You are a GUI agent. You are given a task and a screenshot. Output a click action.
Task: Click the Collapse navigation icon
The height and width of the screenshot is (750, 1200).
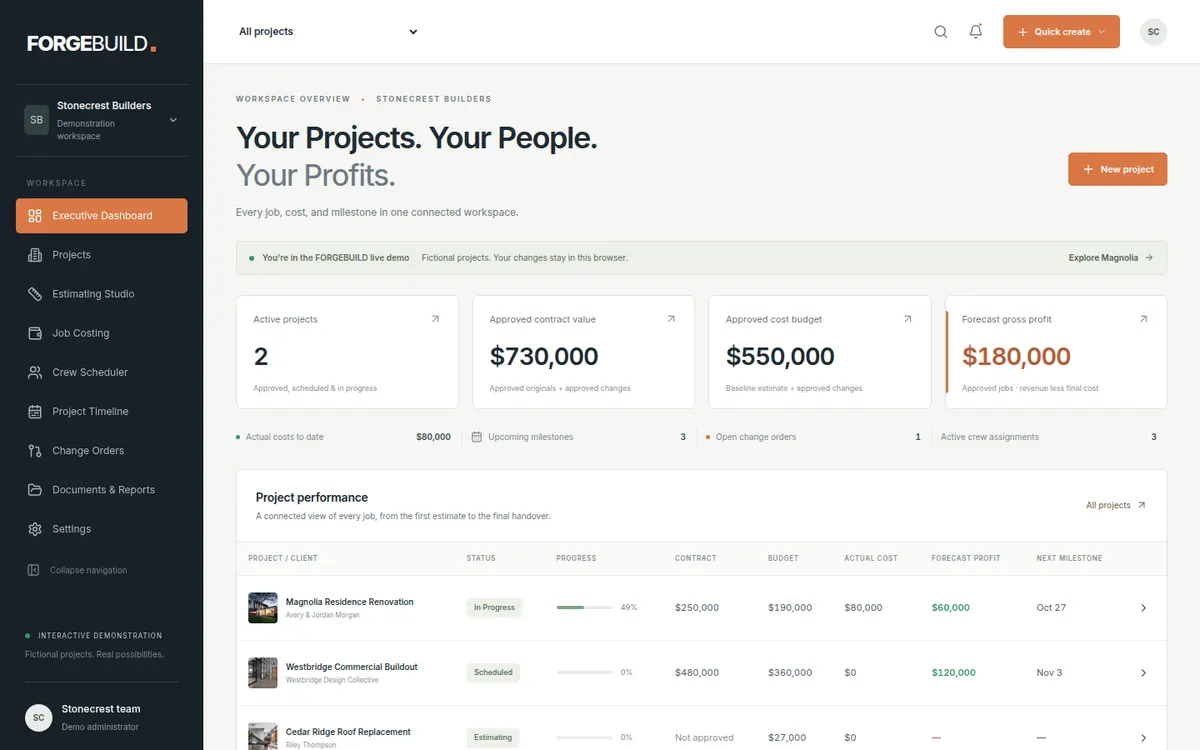33,570
